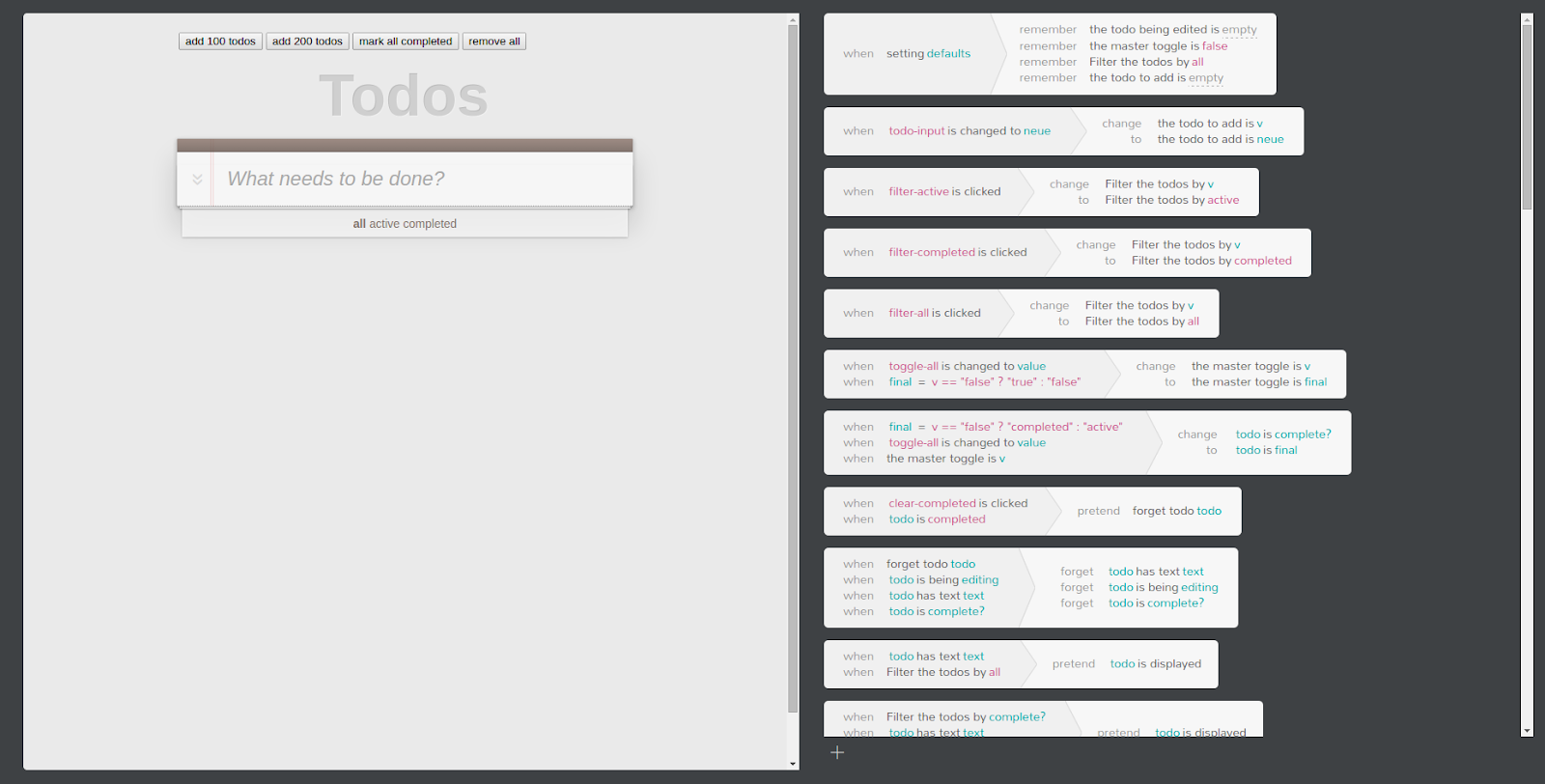
Task: Click the 'remove all' button
Action: point(494,42)
